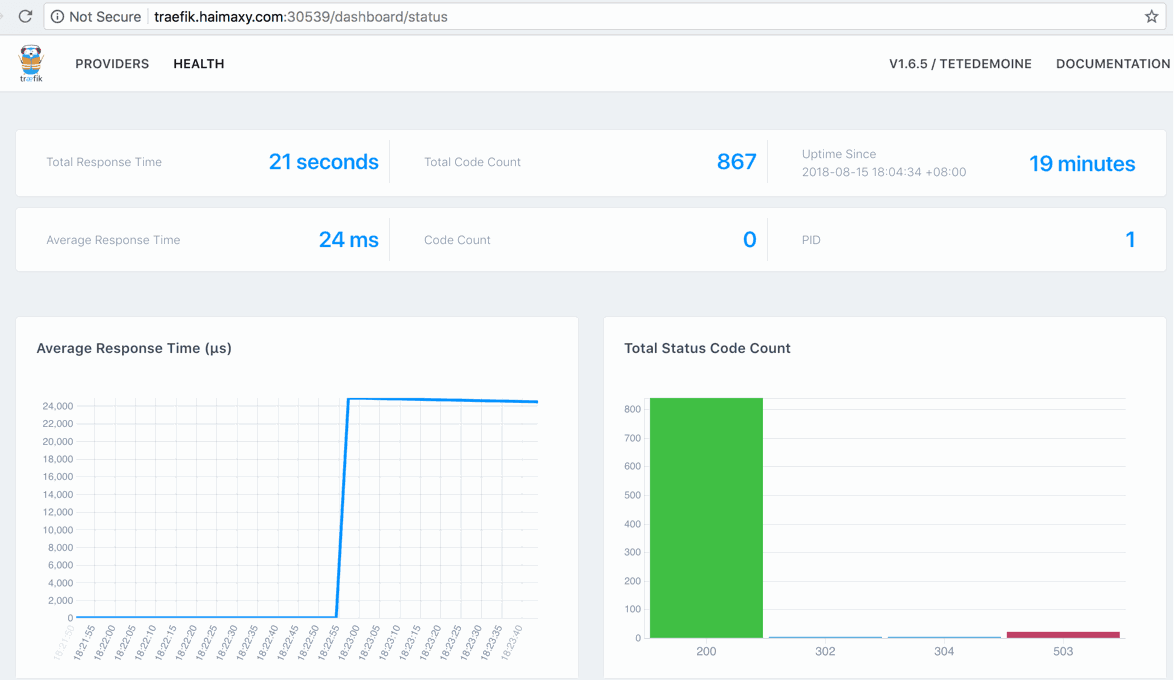The image size is (1174, 680).
Task: Click the 21 seconds total response value
Action: pos(323,162)
